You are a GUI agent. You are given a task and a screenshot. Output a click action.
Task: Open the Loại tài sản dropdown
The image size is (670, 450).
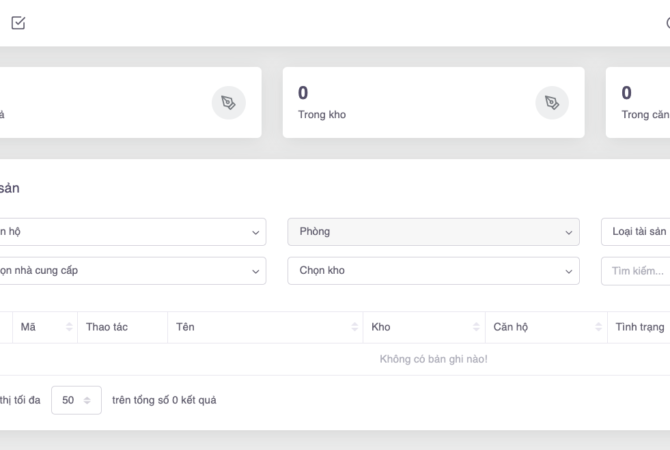(636, 231)
